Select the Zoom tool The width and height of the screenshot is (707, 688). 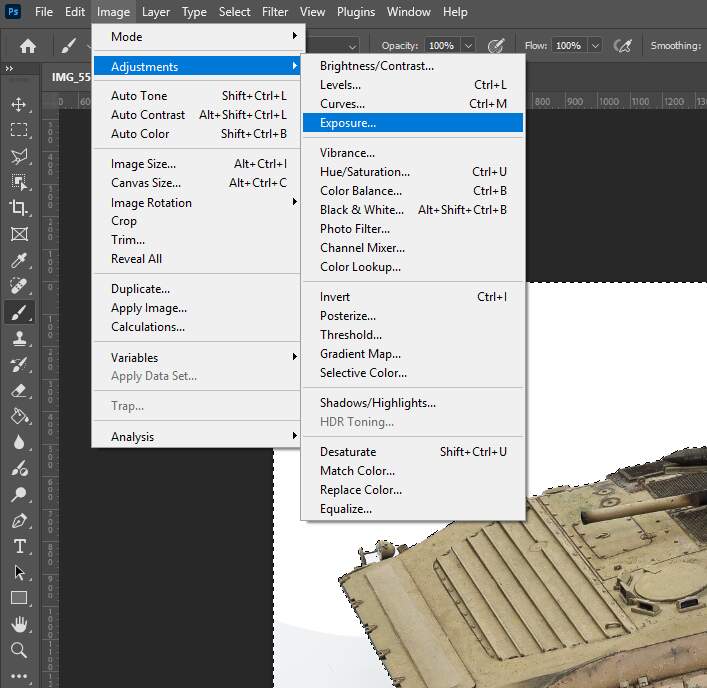coord(19,650)
